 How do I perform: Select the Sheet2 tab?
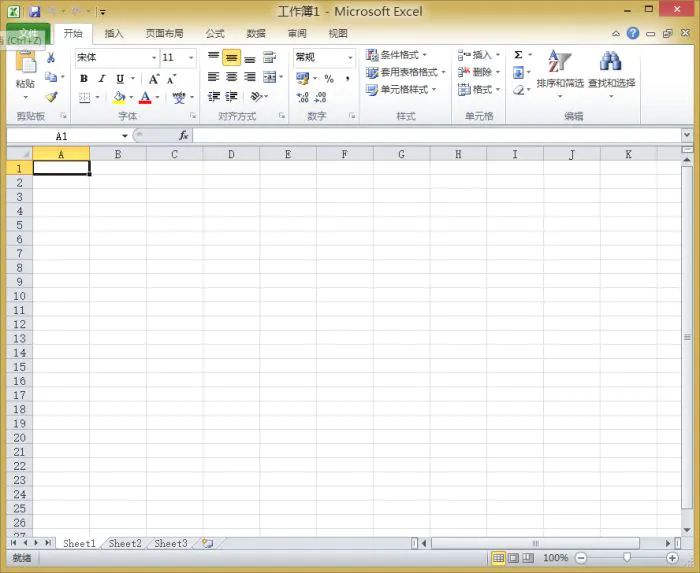(125, 543)
